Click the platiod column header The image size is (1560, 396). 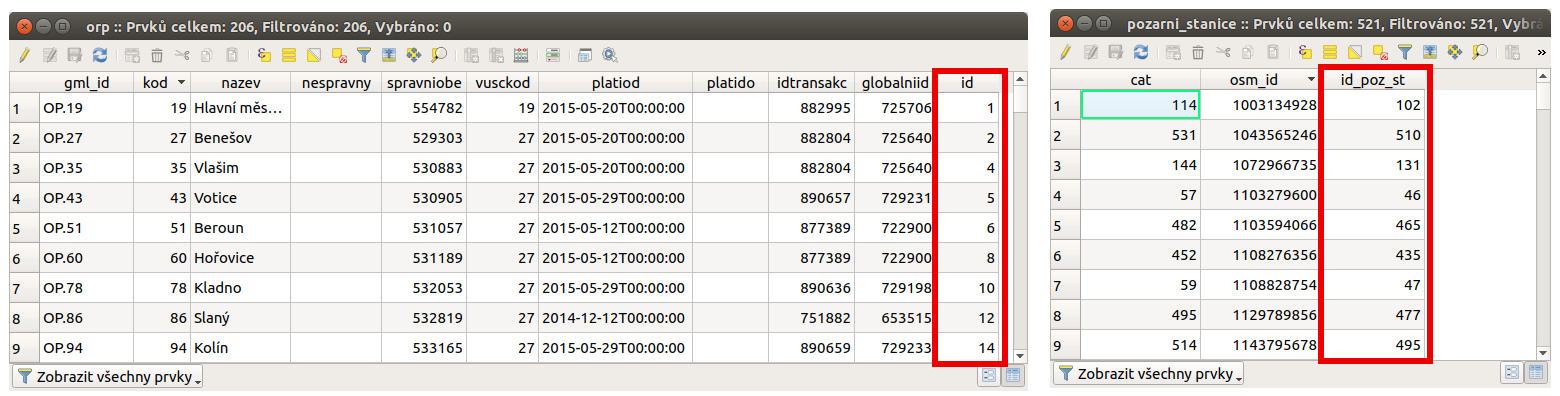(x=615, y=82)
